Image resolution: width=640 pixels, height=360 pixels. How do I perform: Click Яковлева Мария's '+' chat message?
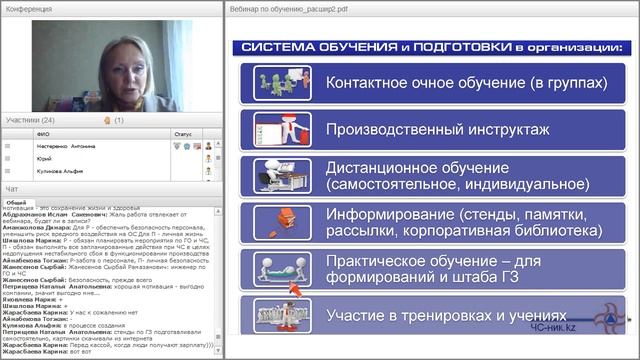click(33, 300)
